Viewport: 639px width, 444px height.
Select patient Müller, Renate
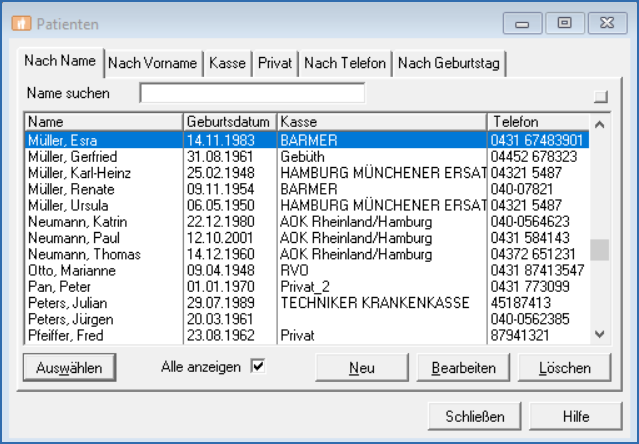click(307, 189)
